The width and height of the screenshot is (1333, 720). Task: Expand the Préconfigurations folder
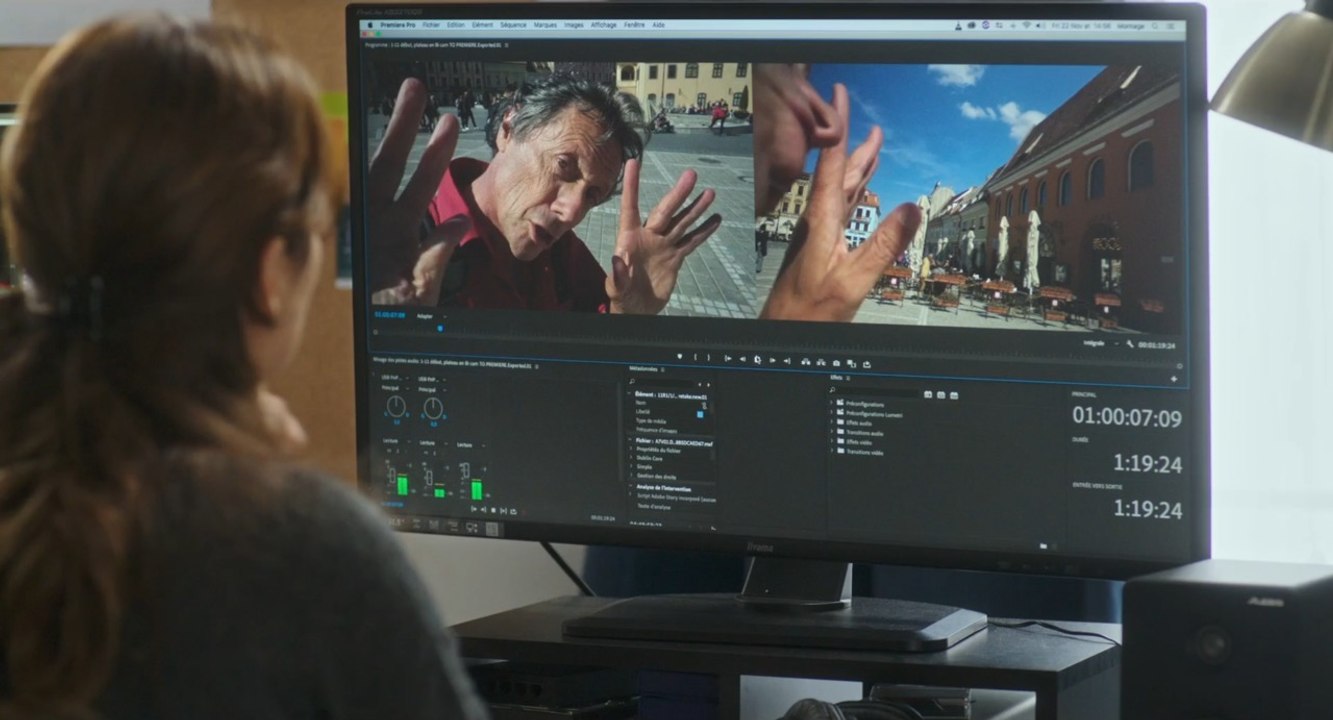click(831, 404)
